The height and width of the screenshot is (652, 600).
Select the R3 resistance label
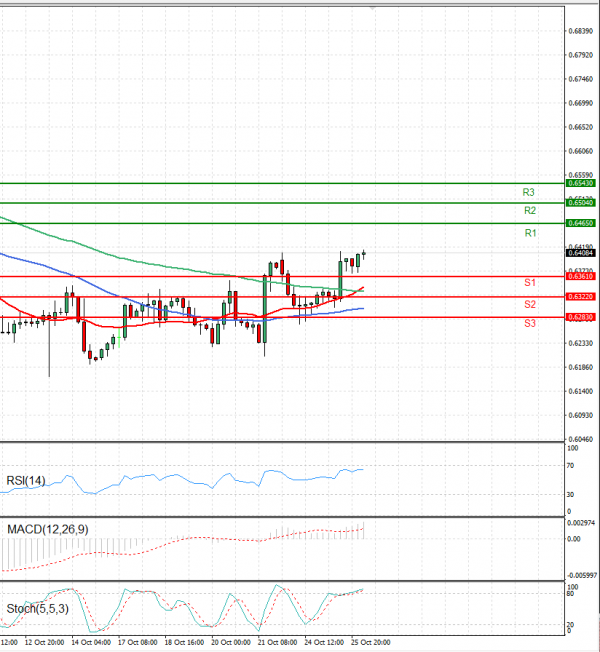529,192
